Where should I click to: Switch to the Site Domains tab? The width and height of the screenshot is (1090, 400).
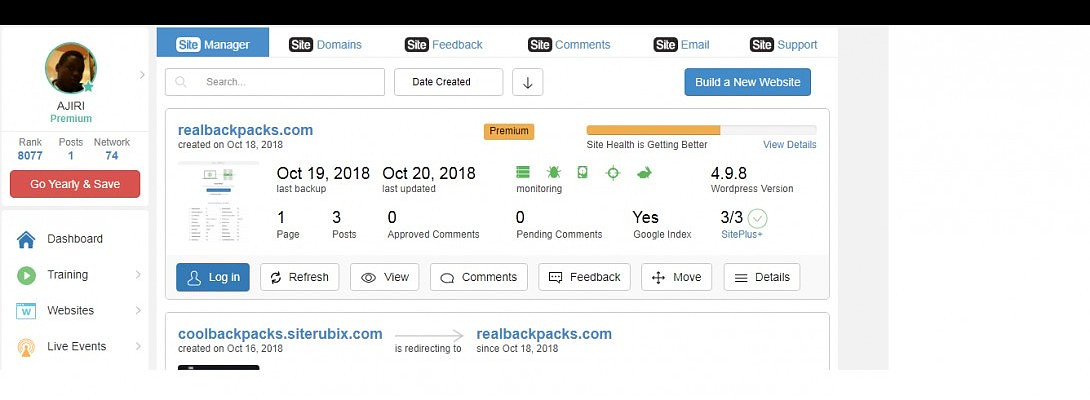click(x=325, y=44)
